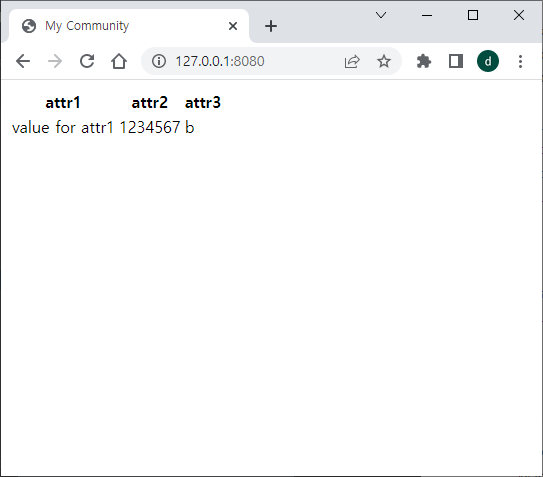This screenshot has width=543, height=477.
Task: Open the Extensions puzzle icon
Action: [424, 61]
